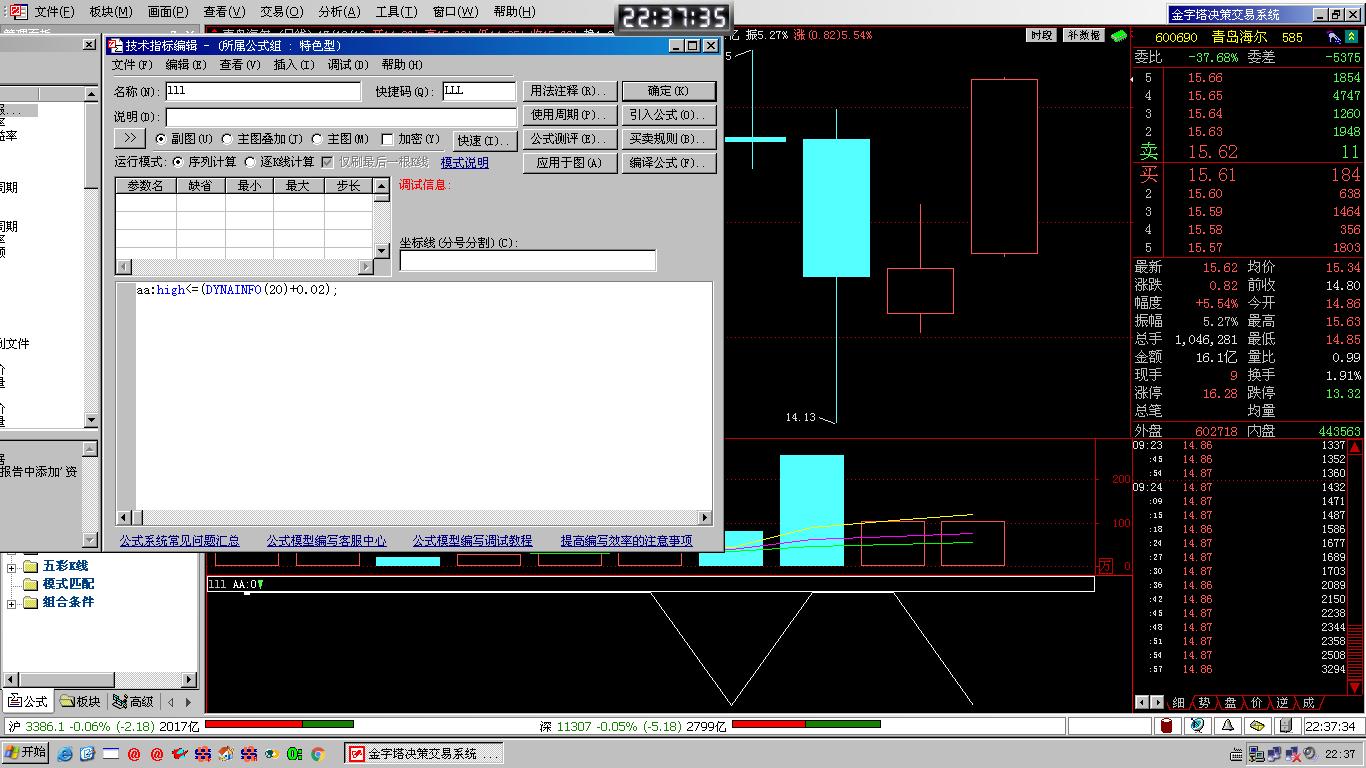The image size is (1366, 768).
Task: Click the 时段 button on chart header
Action: [1041, 35]
